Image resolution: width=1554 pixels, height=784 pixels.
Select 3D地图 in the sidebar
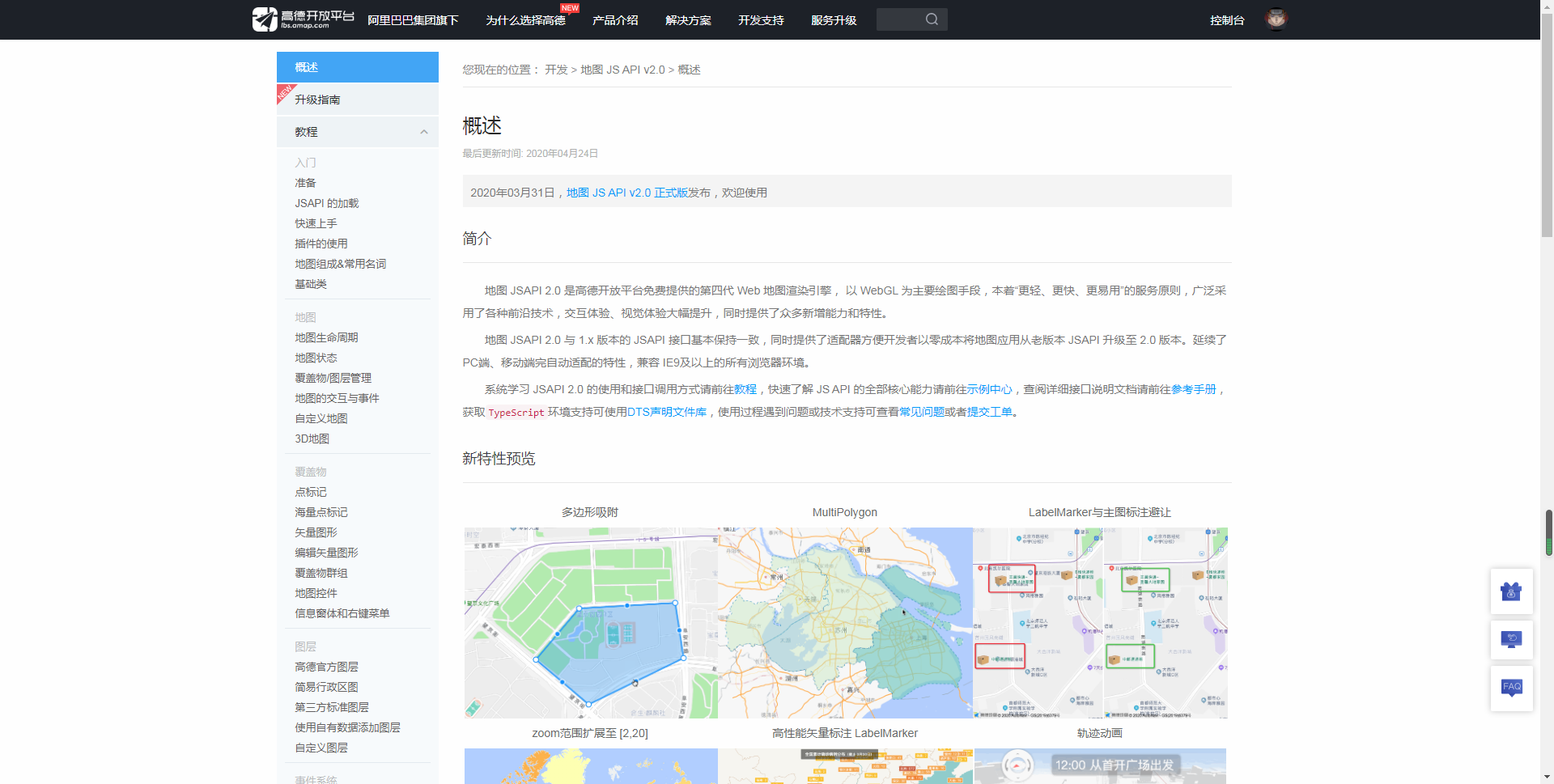(312, 439)
